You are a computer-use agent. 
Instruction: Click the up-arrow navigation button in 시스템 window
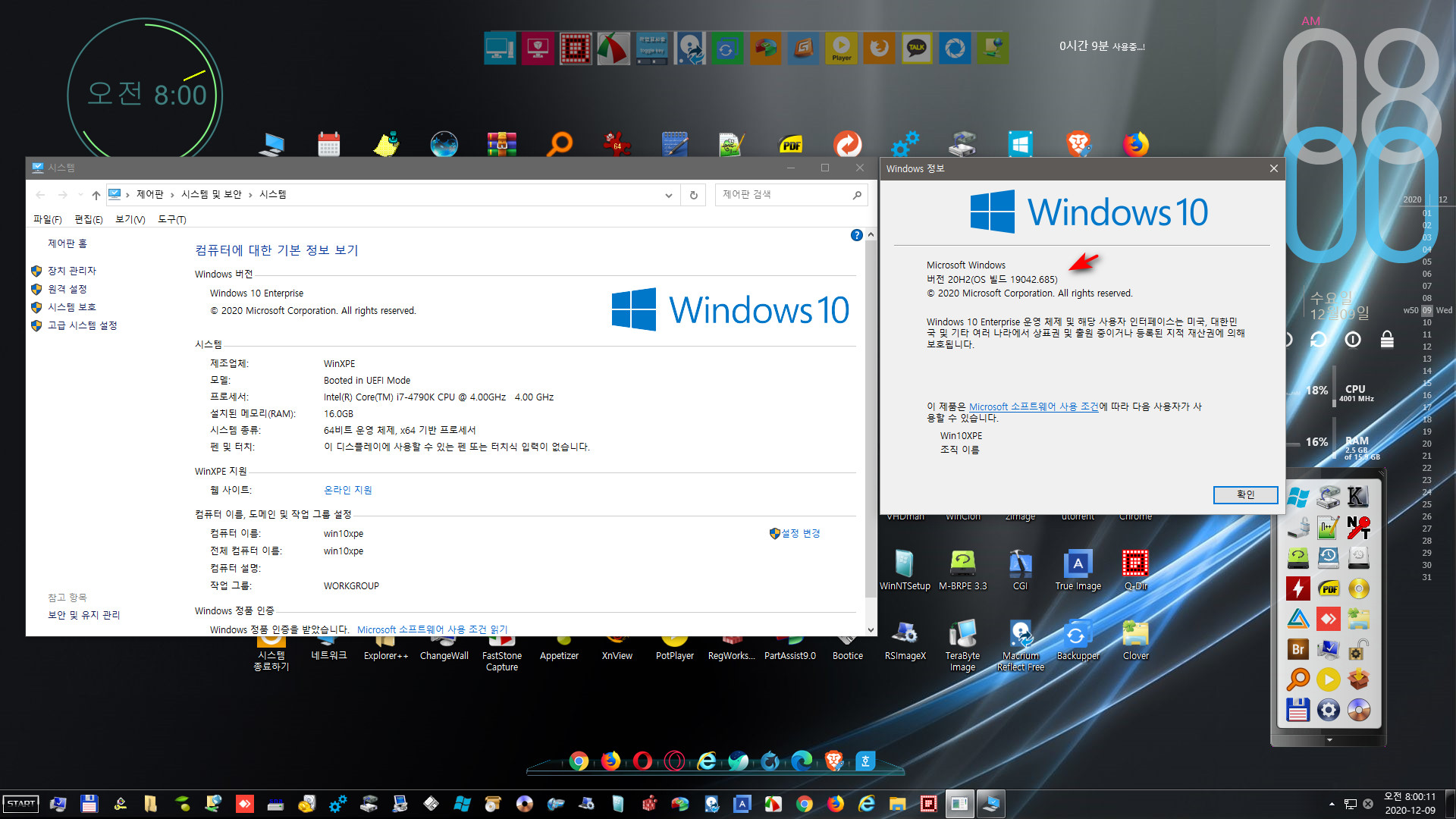(96, 195)
